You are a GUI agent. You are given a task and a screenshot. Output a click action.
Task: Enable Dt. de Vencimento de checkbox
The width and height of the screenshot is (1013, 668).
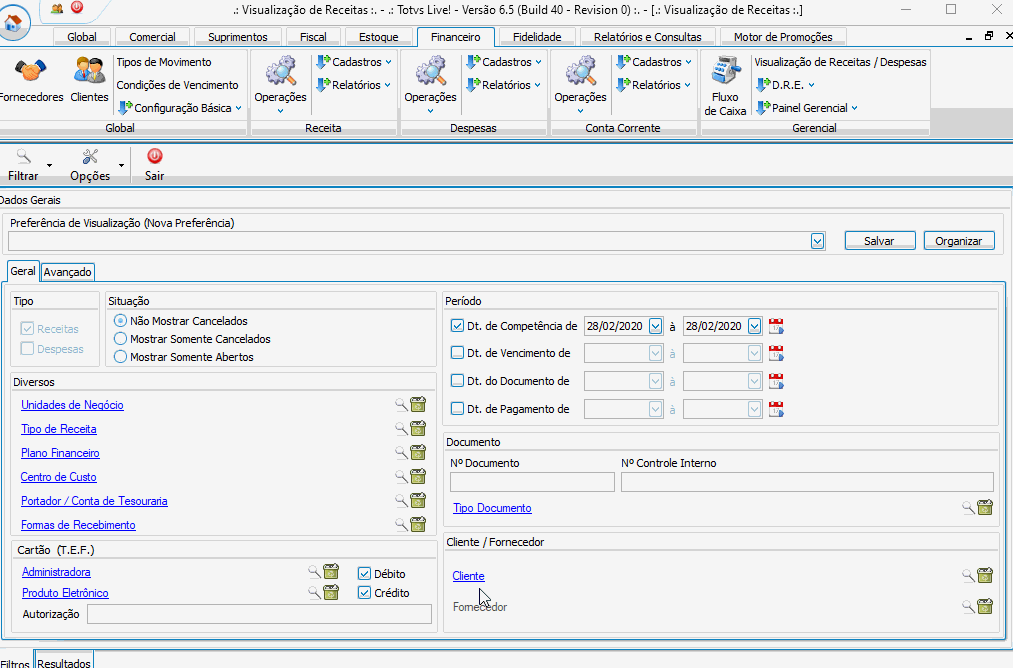click(x=457, y=353)
